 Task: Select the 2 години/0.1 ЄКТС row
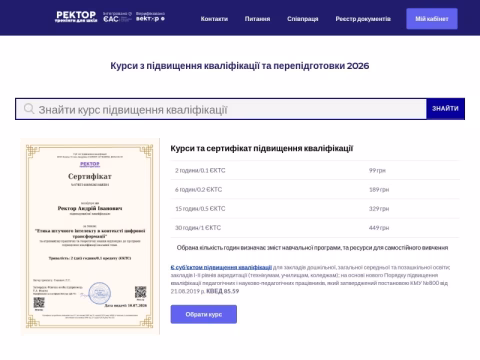click(315, 170)
